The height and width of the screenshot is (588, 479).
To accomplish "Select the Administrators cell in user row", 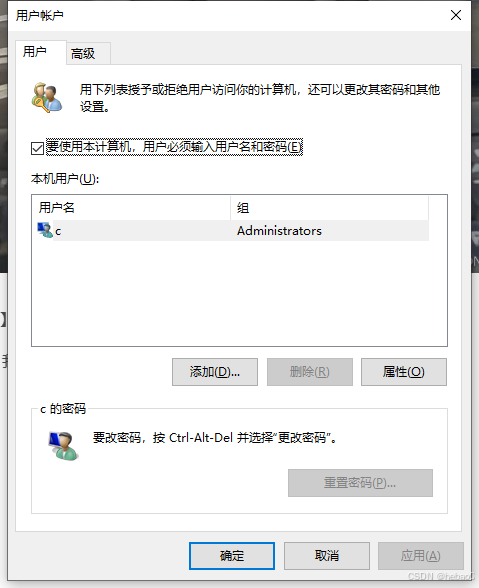I will pyautogui.click(x=279, y=231).
